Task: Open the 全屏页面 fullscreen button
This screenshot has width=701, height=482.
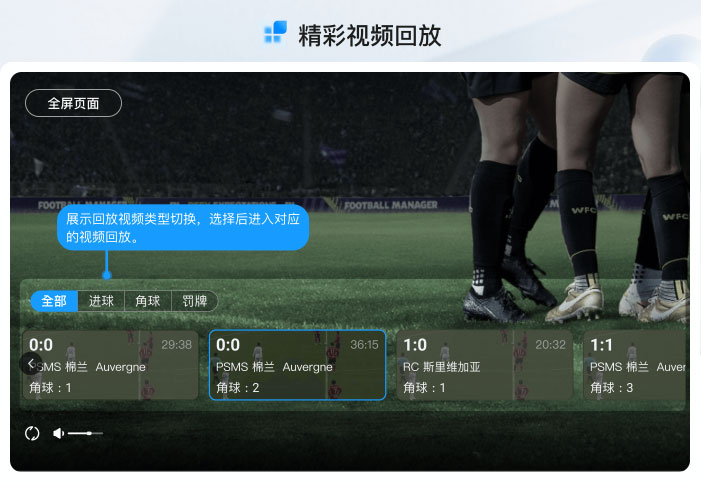Action: pos(73,103)
